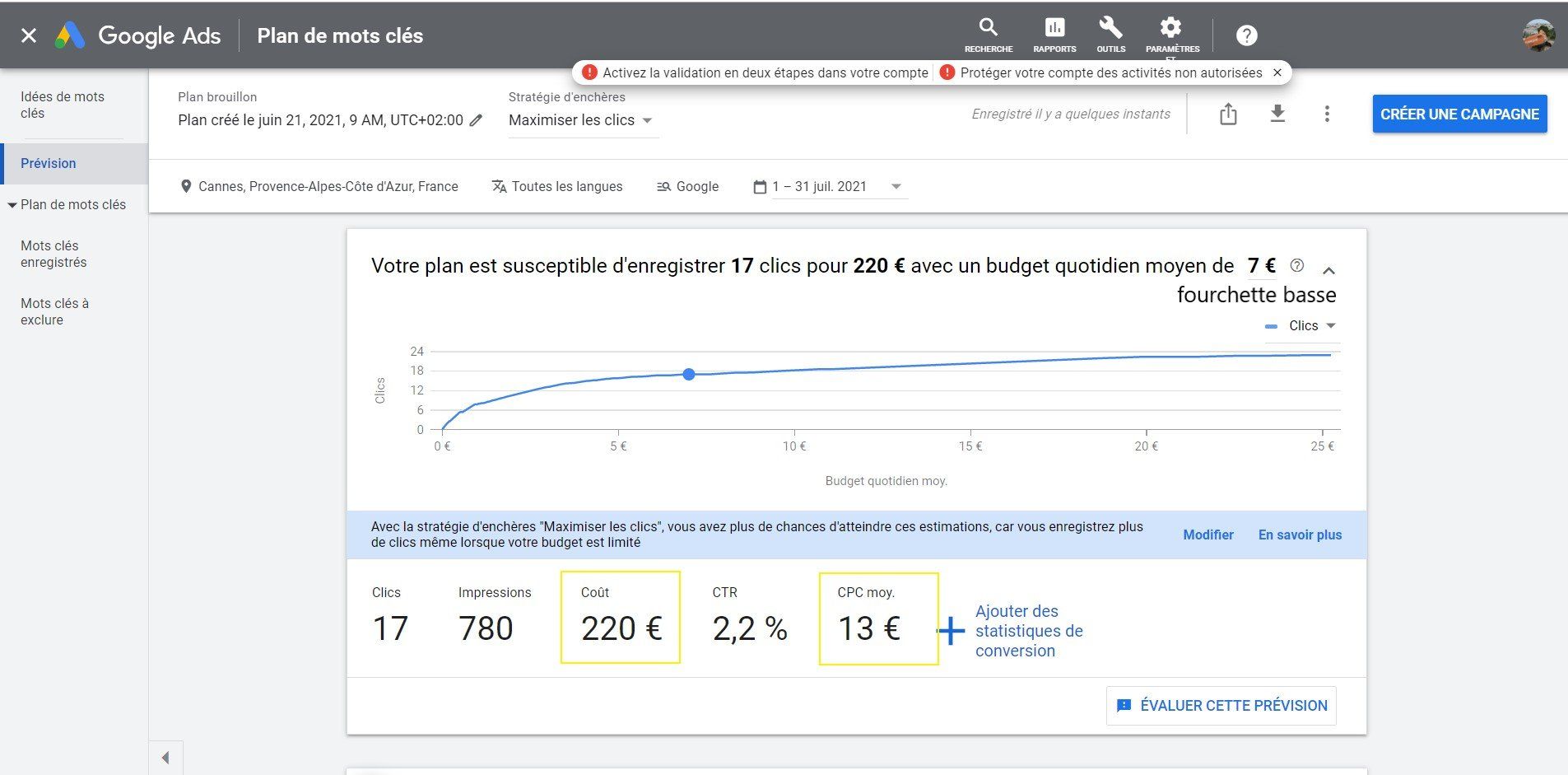This screenshot has height=775, width=1568.
Task: Click the blue budget point on chart
Action: 689,375
